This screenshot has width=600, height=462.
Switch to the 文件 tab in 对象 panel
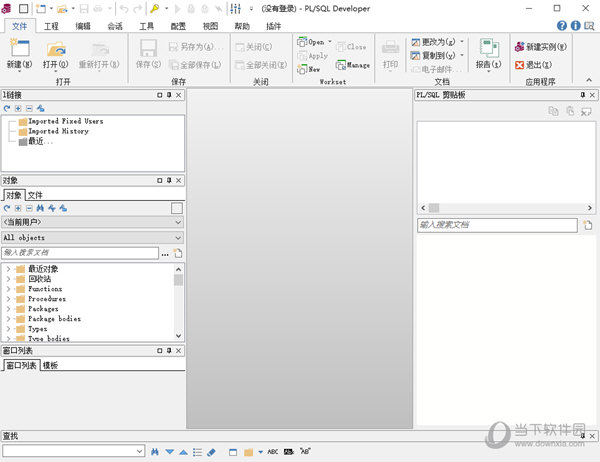35,195
